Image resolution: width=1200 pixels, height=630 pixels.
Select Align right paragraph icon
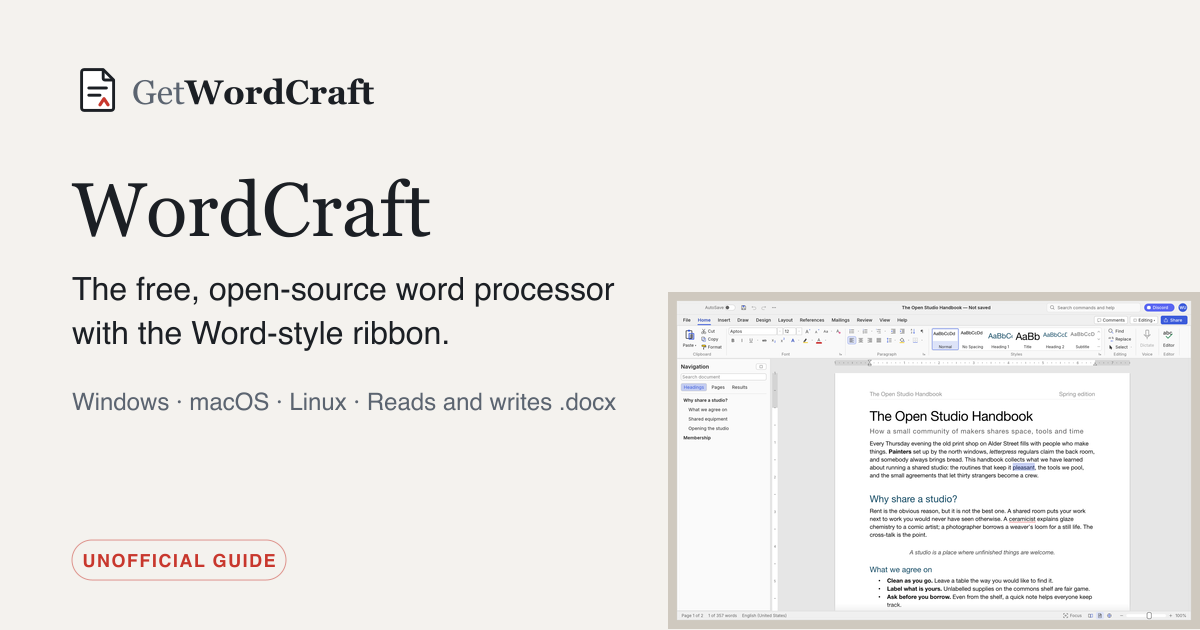point(870,340)
